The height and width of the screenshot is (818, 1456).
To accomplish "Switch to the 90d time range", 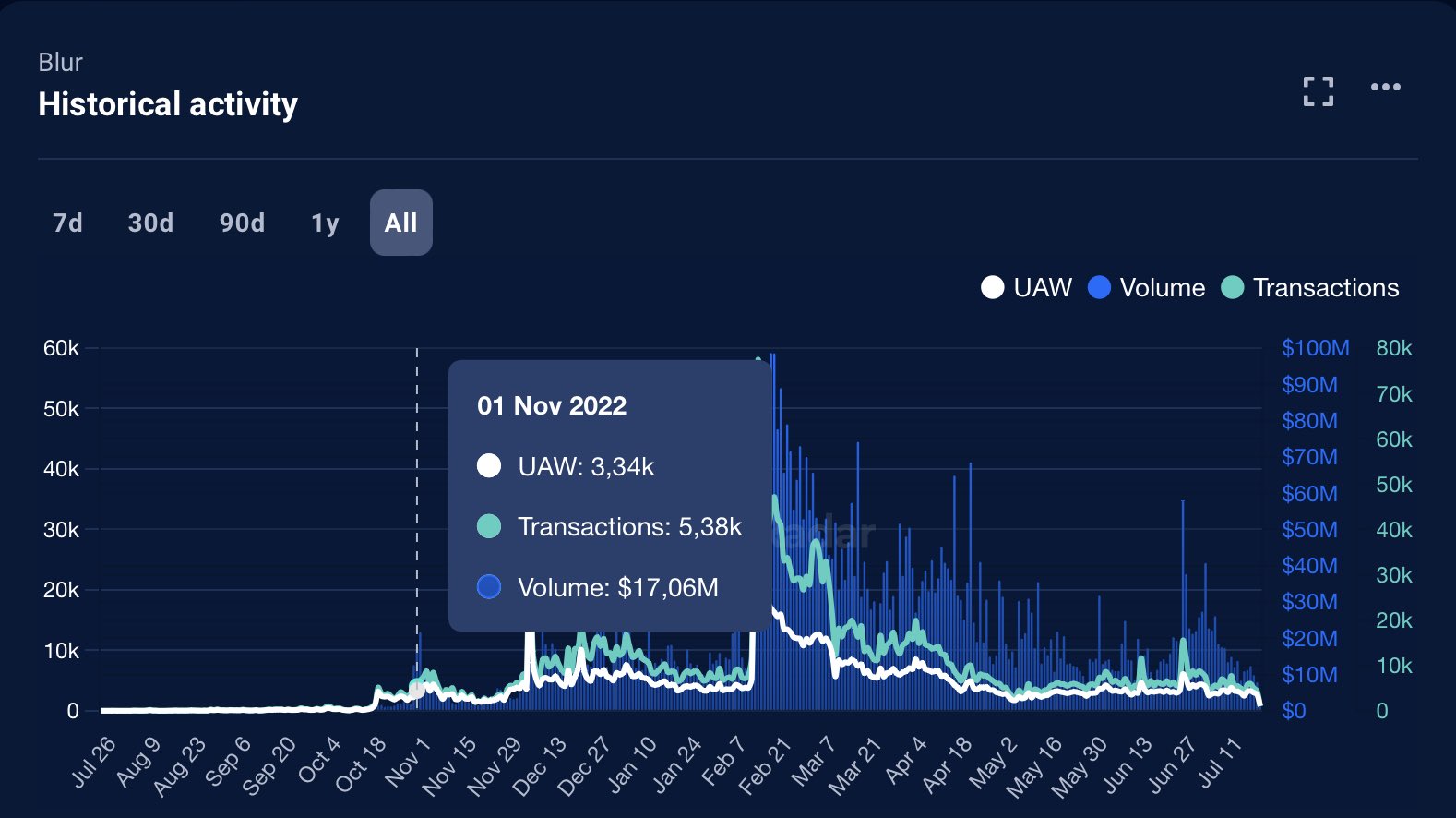I will (242, 223).
